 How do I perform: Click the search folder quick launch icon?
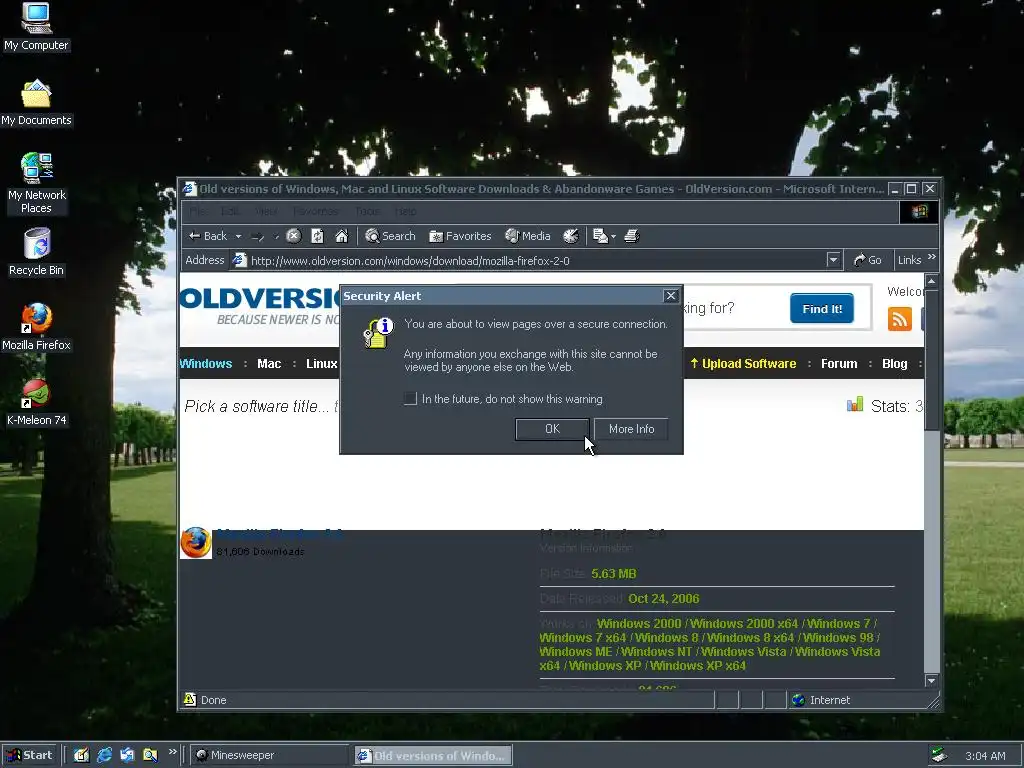click(150, 755)
